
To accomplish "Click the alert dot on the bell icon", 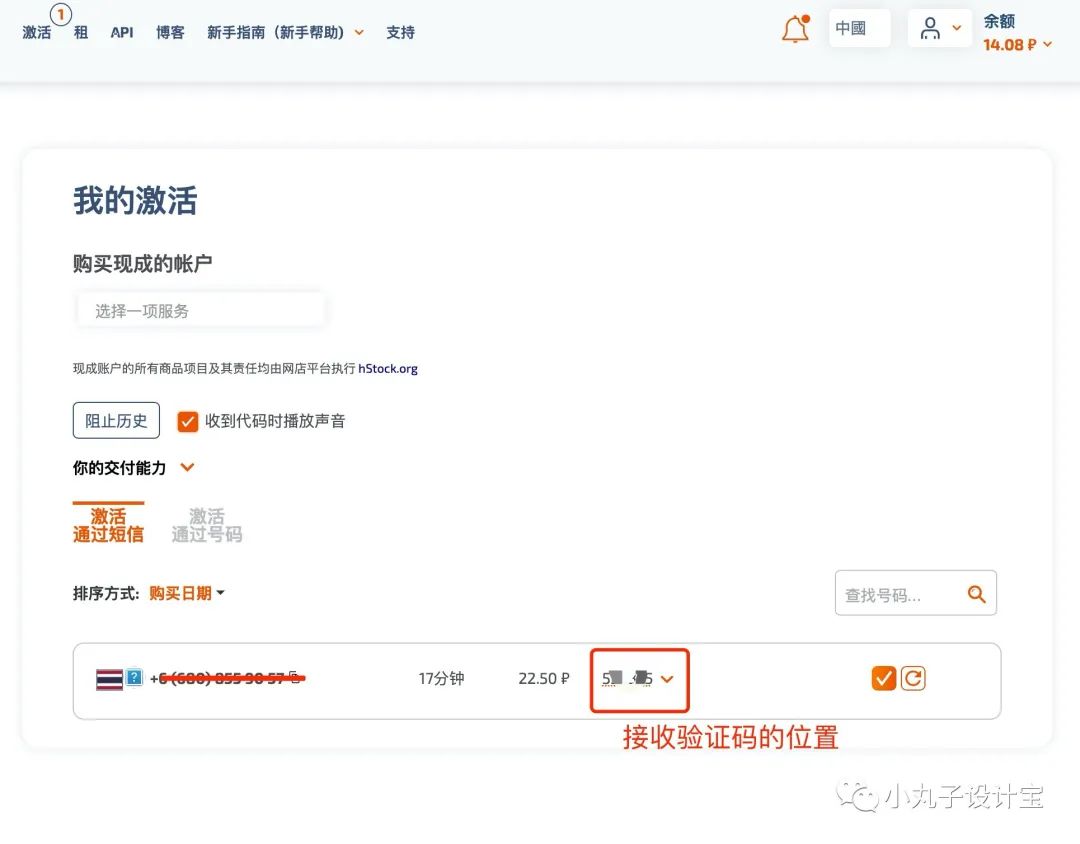I will 804,18.
